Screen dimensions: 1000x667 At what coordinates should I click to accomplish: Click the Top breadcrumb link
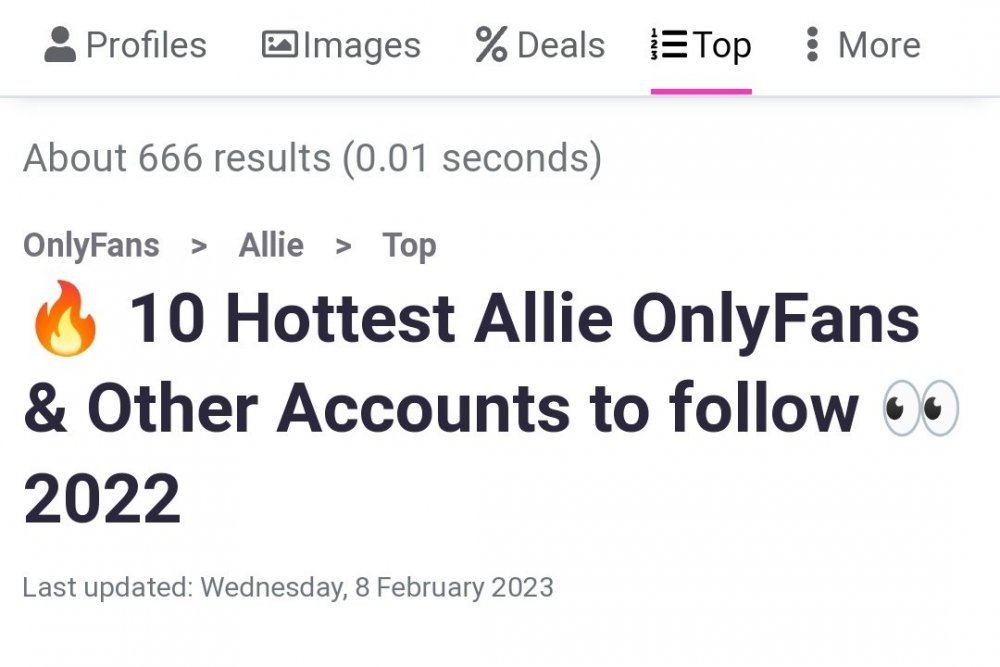[x=409, y=245]
